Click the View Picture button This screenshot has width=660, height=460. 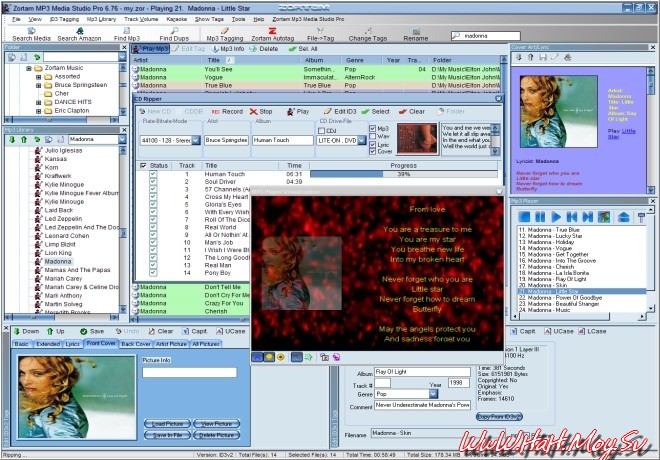tap(216, 423)
